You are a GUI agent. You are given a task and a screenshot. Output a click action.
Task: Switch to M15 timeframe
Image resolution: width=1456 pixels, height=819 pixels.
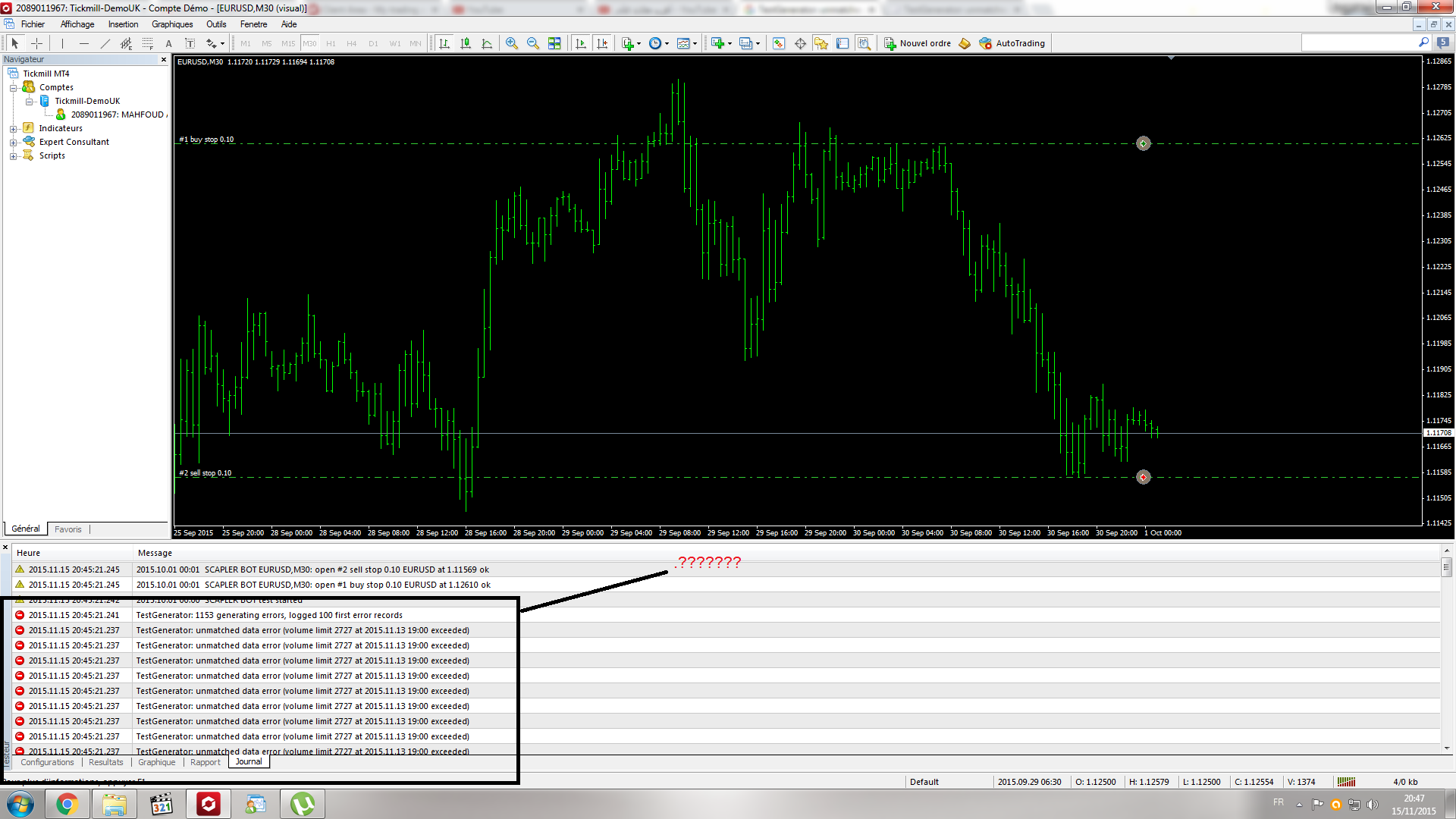click(288, 43)
